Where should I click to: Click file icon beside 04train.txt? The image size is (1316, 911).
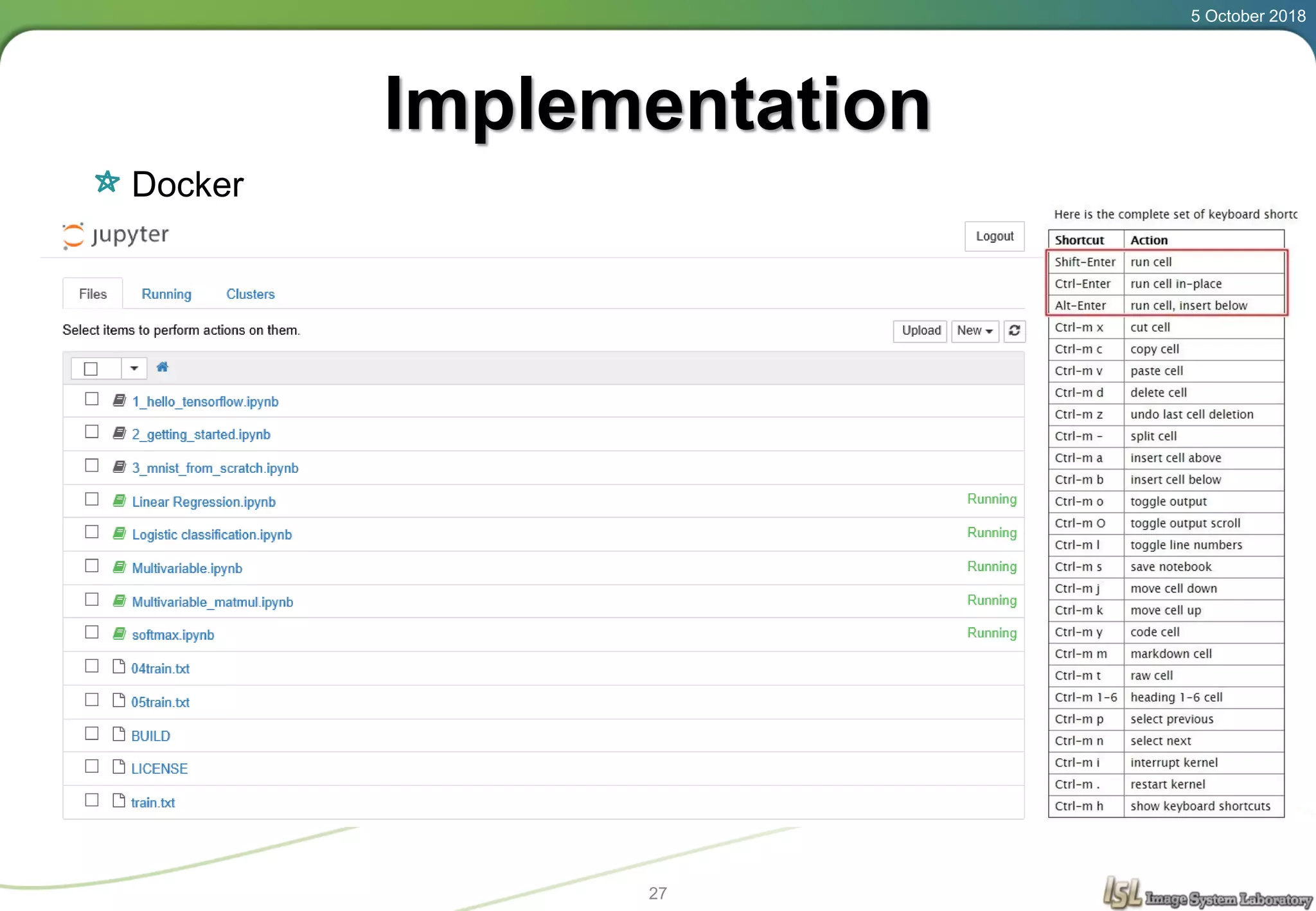pyautogui.click(x=118, y=666)
